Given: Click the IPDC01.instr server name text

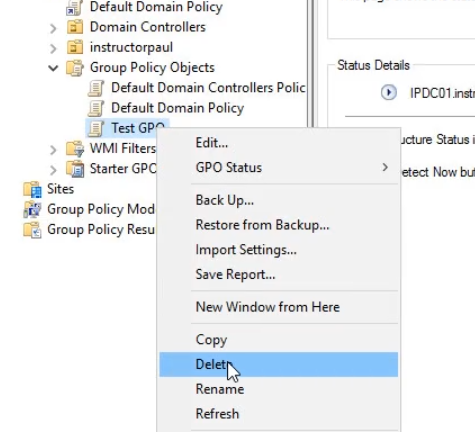Looking at the screenshot, I should coord(442,93).
